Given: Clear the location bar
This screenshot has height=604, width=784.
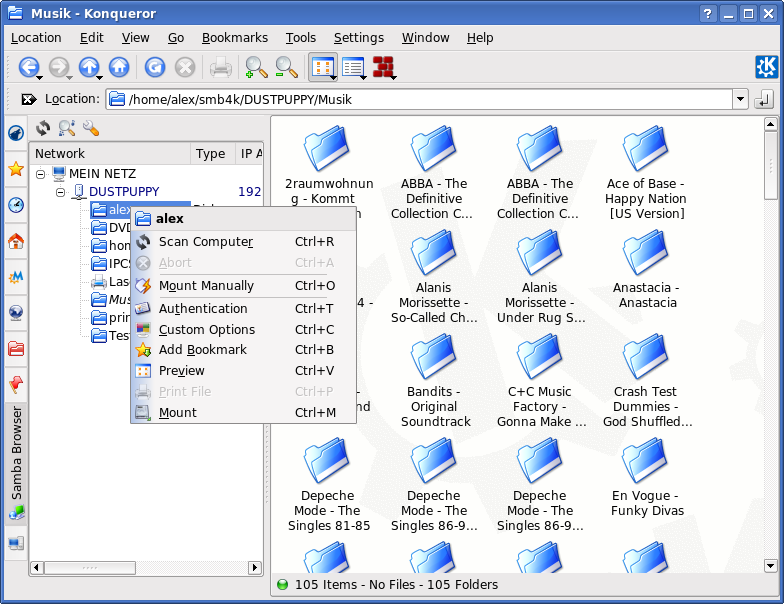Looking at the screenshot, I should (x=29, y=100).
